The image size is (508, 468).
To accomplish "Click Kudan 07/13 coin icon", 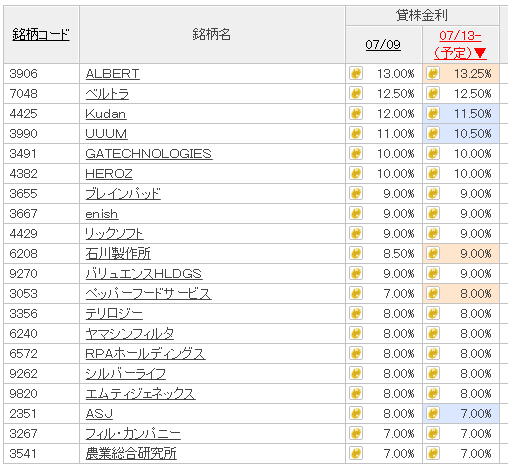I will click(x=433, y=113).
